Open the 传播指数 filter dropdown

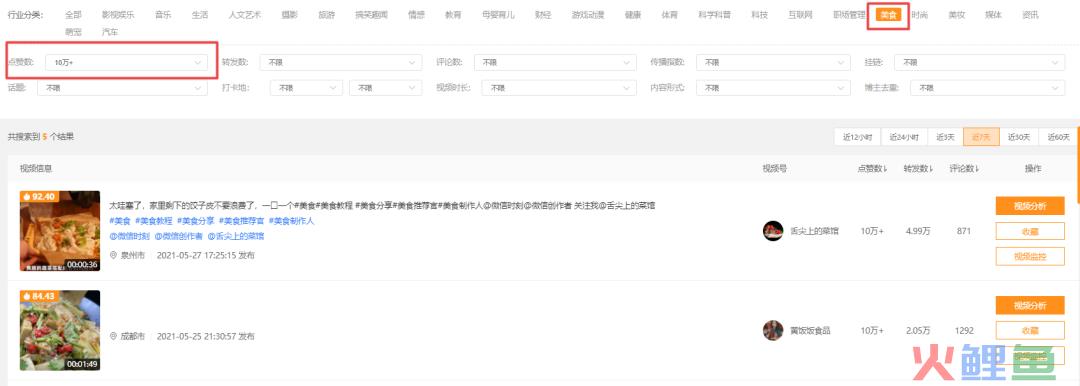(773, 62)
